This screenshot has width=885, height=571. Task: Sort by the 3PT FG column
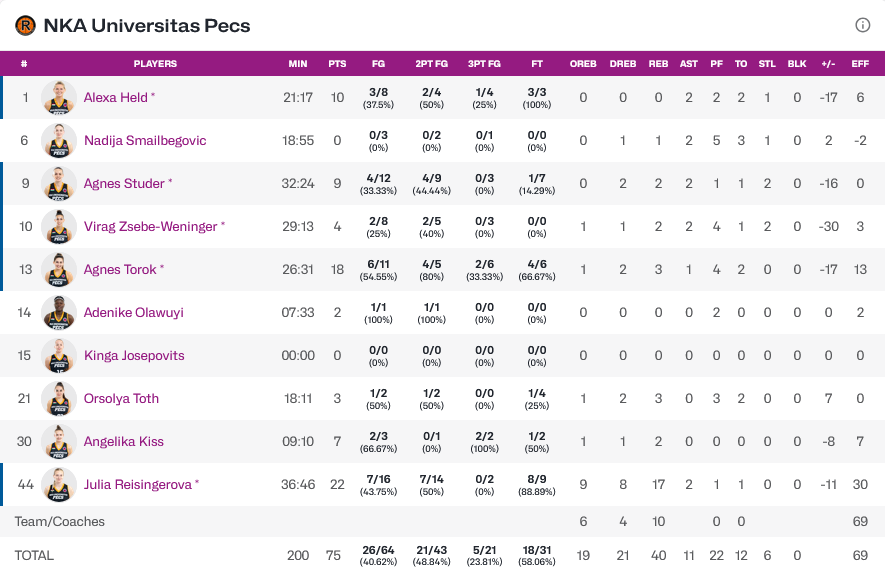click(x=484, y=64)
